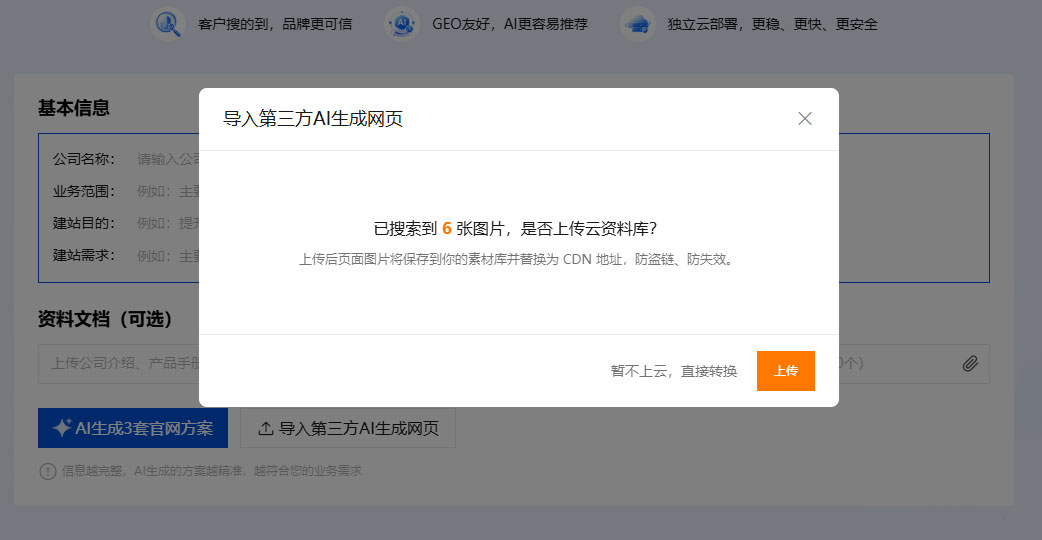Screen dimensions: 1042x540
Task: Click the hint 信息越完整，AI生成的方案越精准
Action: [x=212, y=471]
